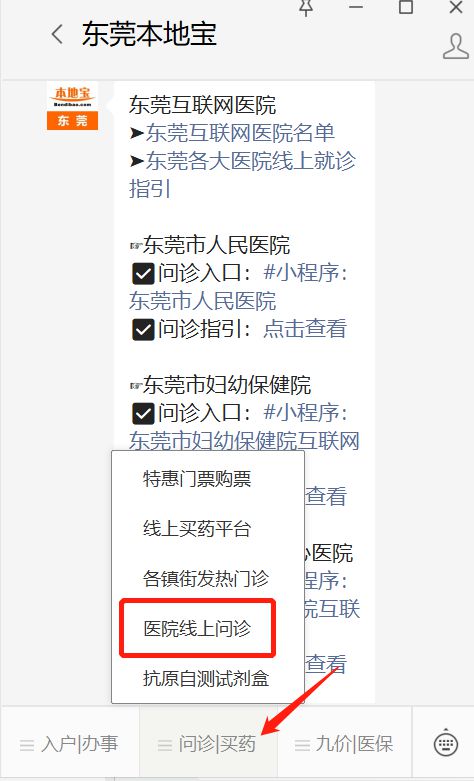This screenshot has width=474, height=781.
Task: Expand the 九价|医保 bottom menu
Action: tap(345, 744)
